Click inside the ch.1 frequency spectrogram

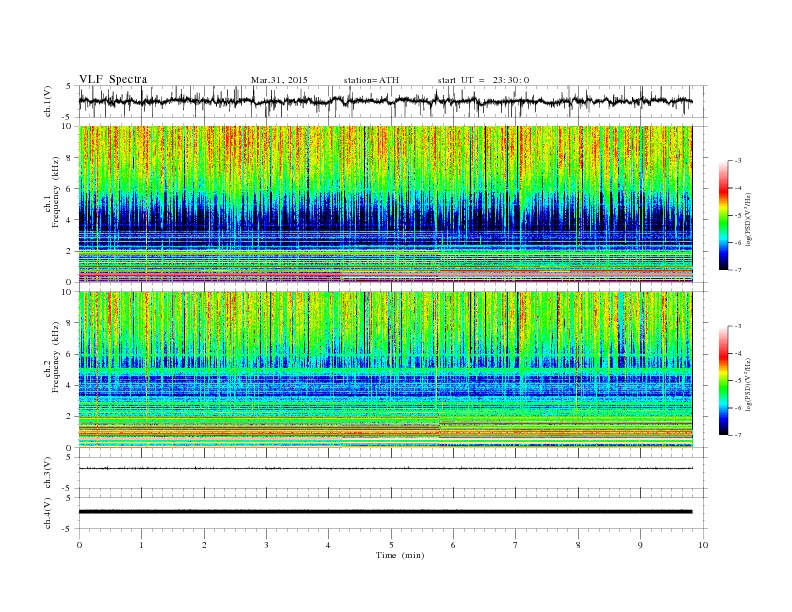[385, 204]
